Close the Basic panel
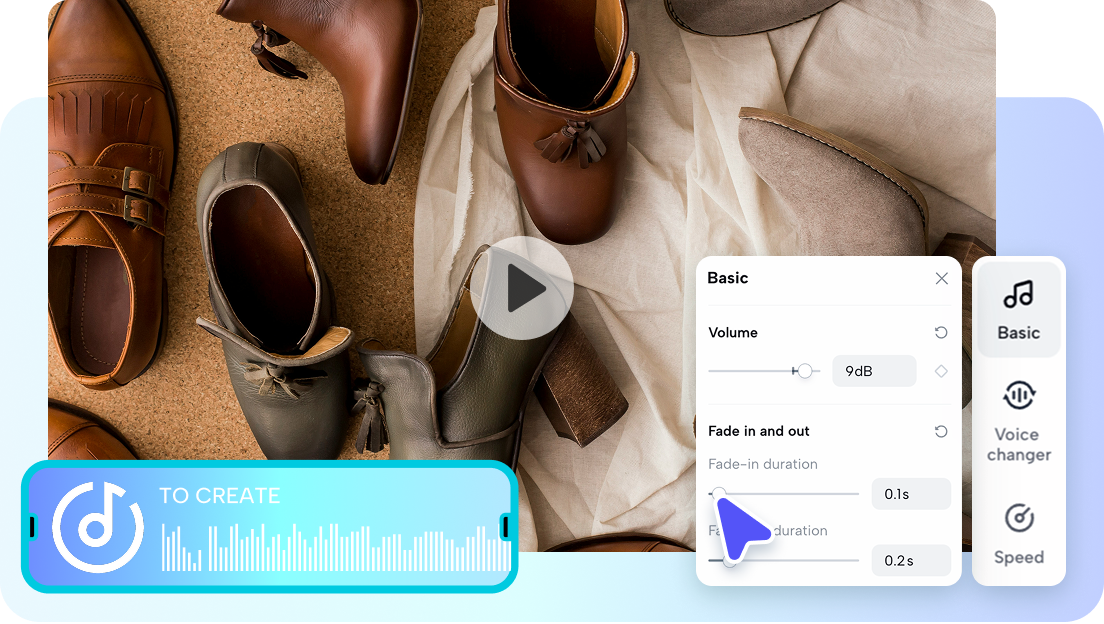 click(x=941, y=278)
